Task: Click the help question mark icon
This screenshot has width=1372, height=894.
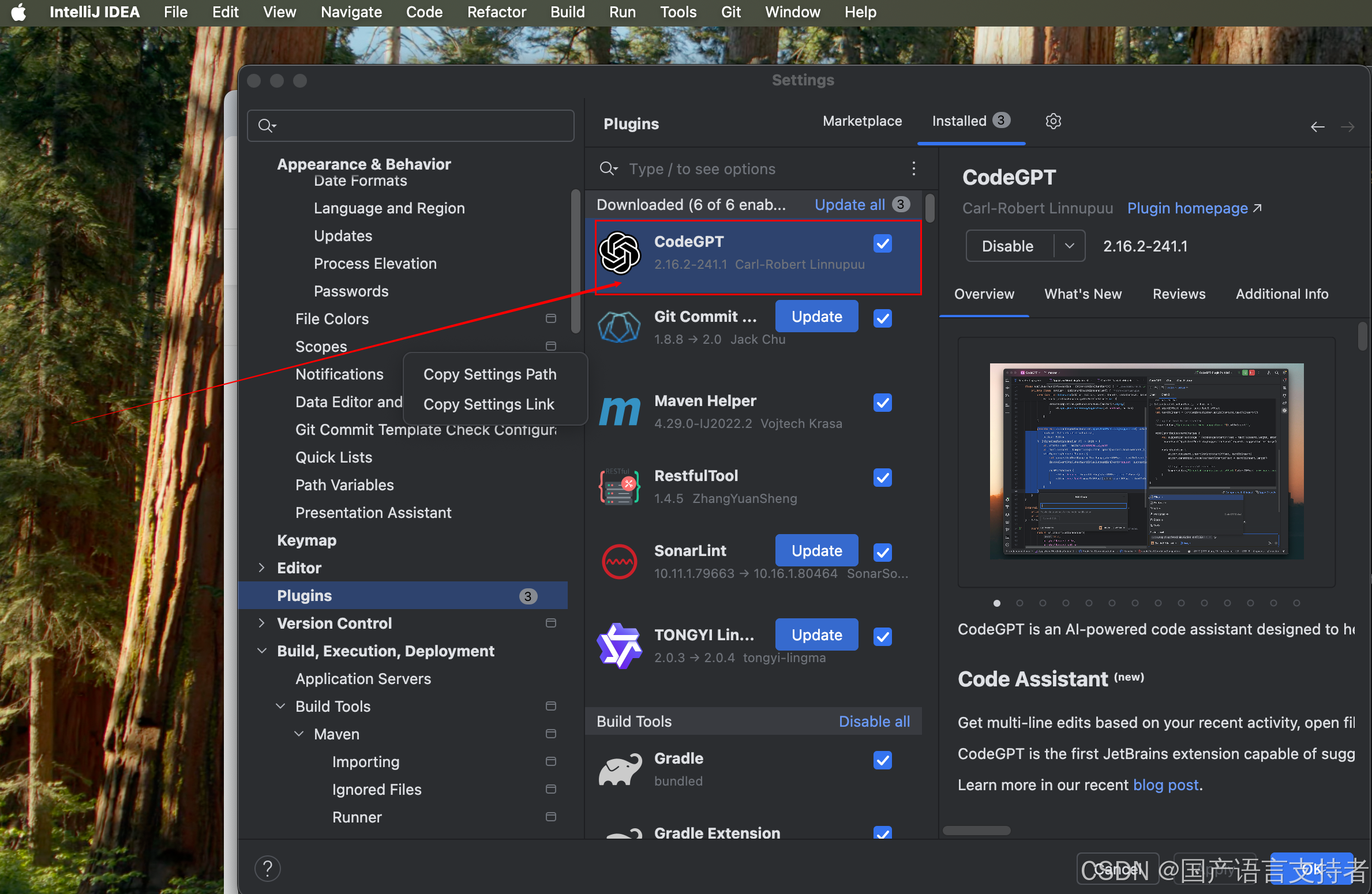Action: 267,869
